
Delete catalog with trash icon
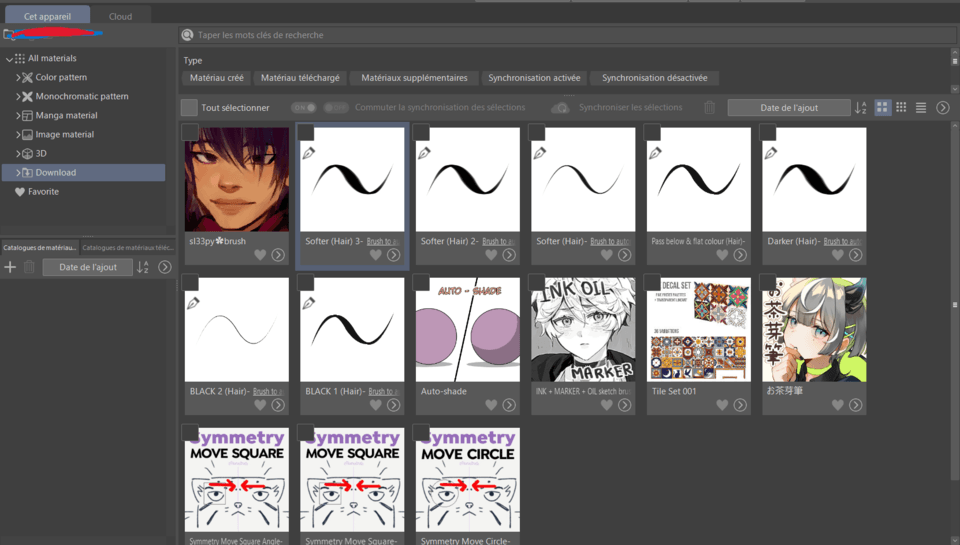[x=29, y=267]
